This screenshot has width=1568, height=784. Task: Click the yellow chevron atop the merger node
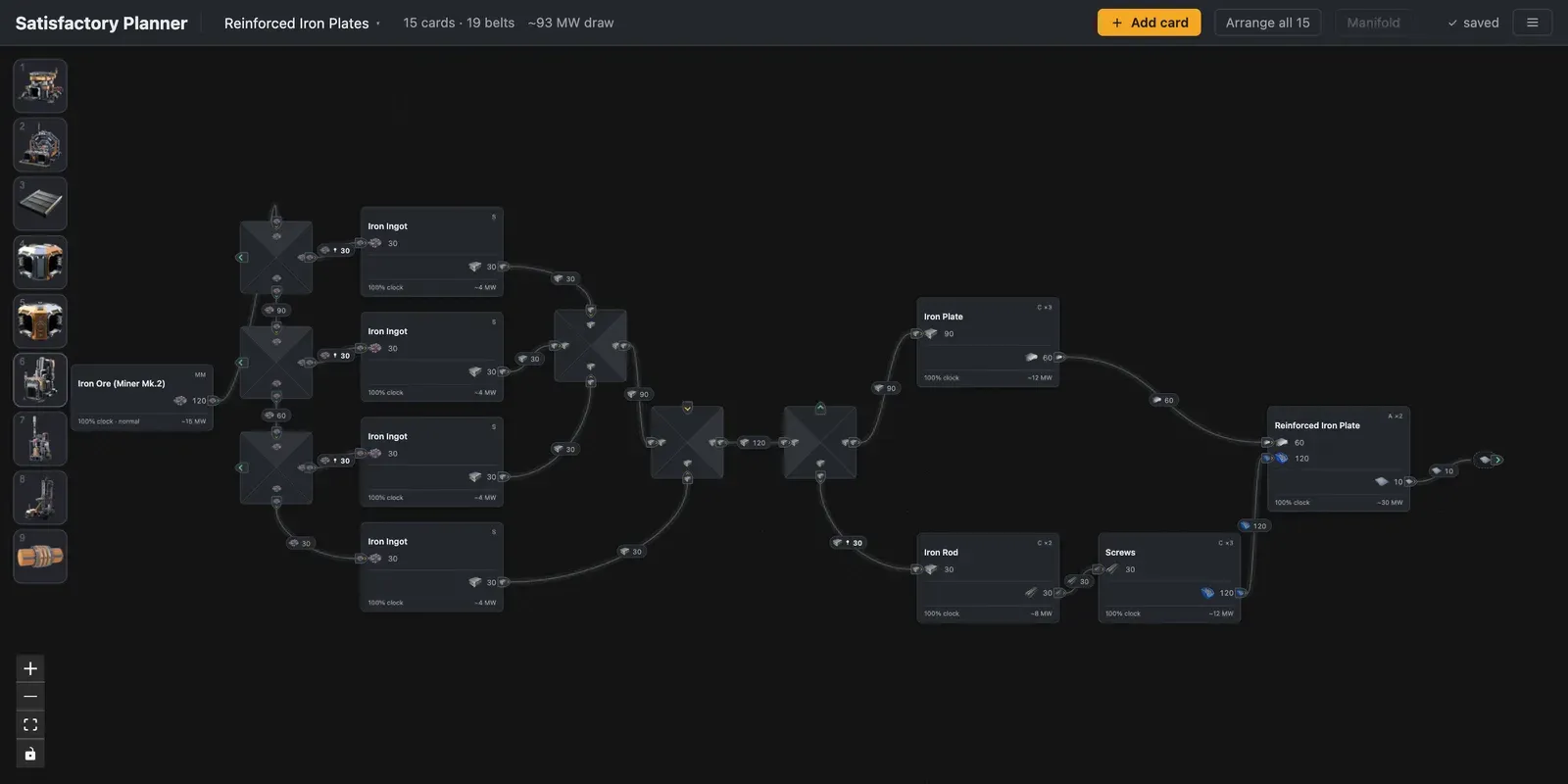(x=688, y=408)
